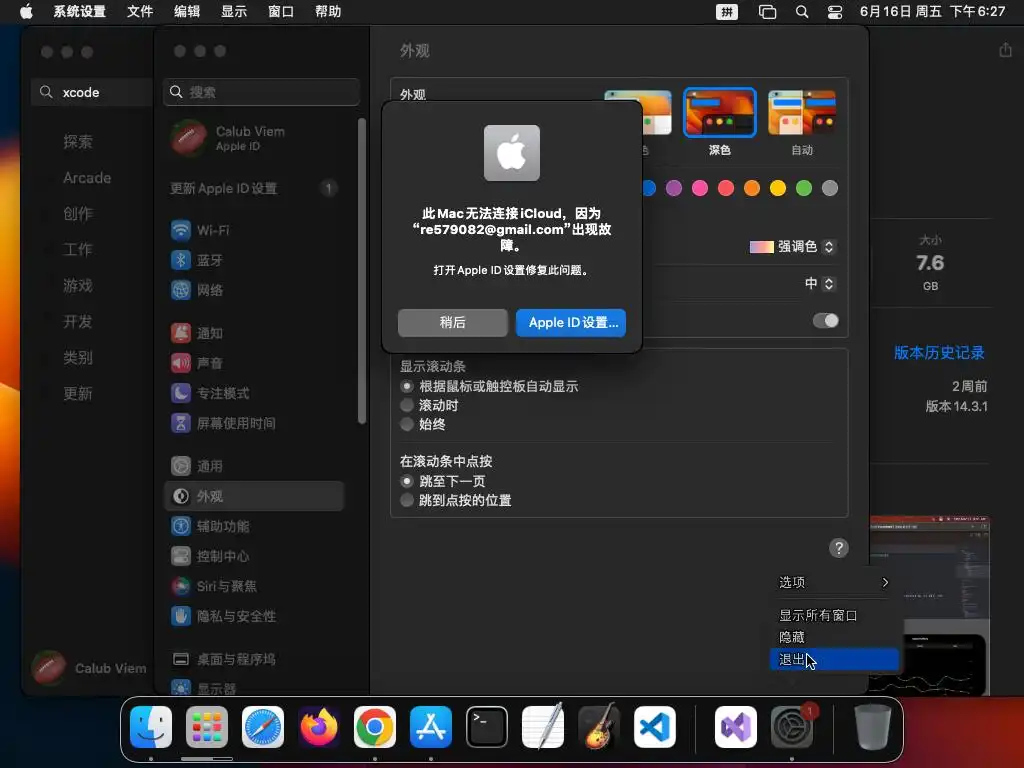Viewport: 1024px width, 768px height.
Task: Open Desktop & Dock (桌面与程序坞) settings
Action: tap(253, 660)
